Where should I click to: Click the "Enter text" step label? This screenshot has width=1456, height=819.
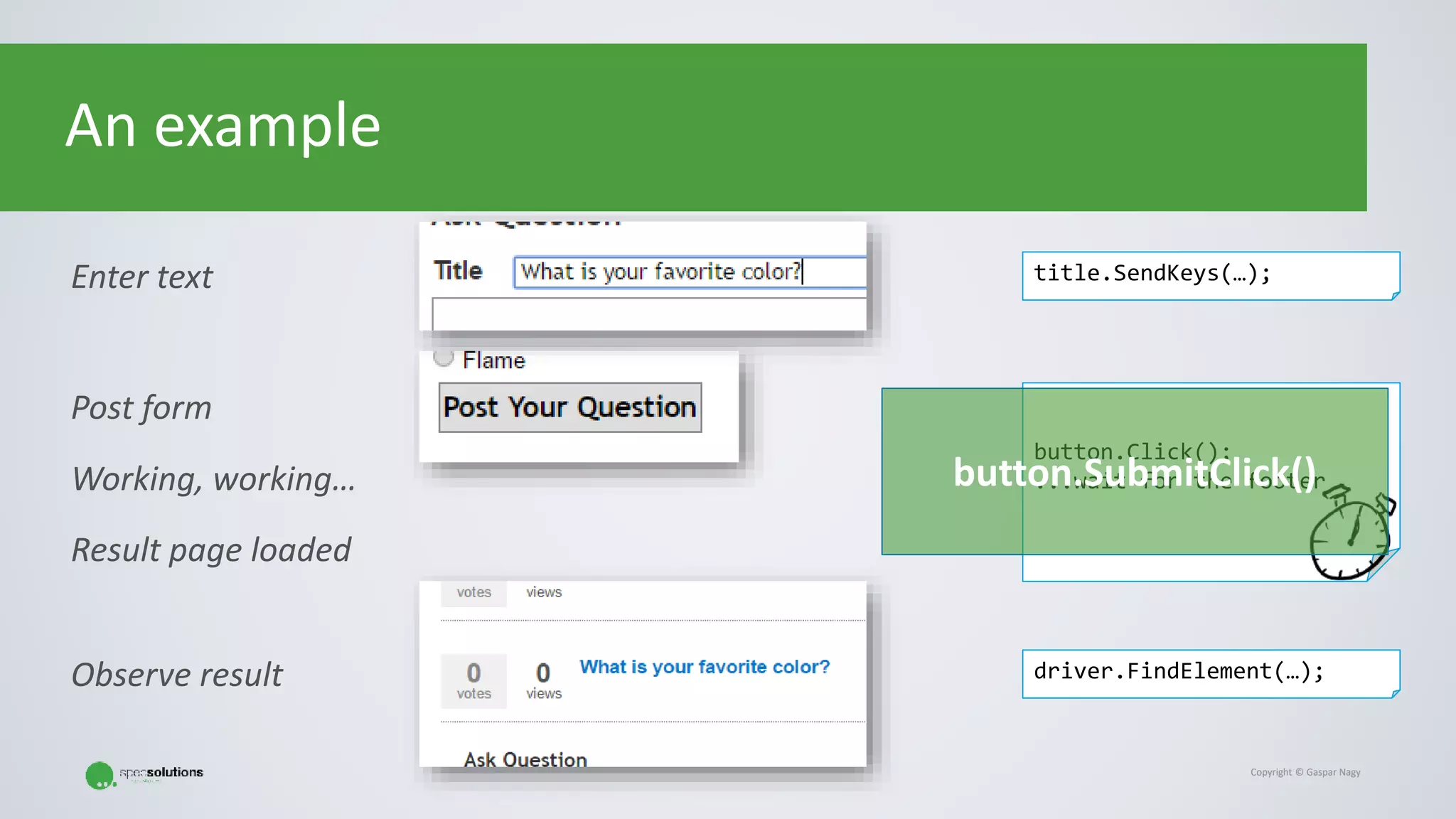(142, 277)
